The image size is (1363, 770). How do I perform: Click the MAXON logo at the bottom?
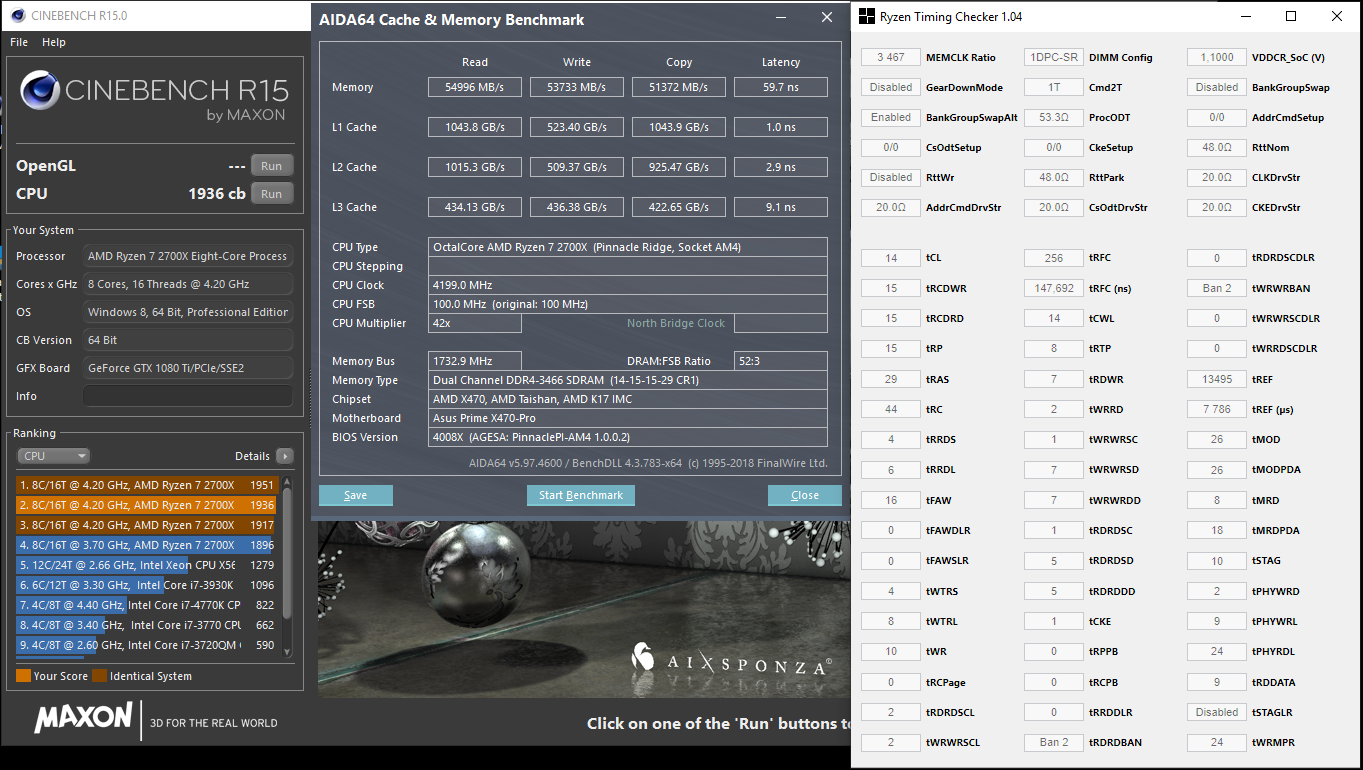83,718
